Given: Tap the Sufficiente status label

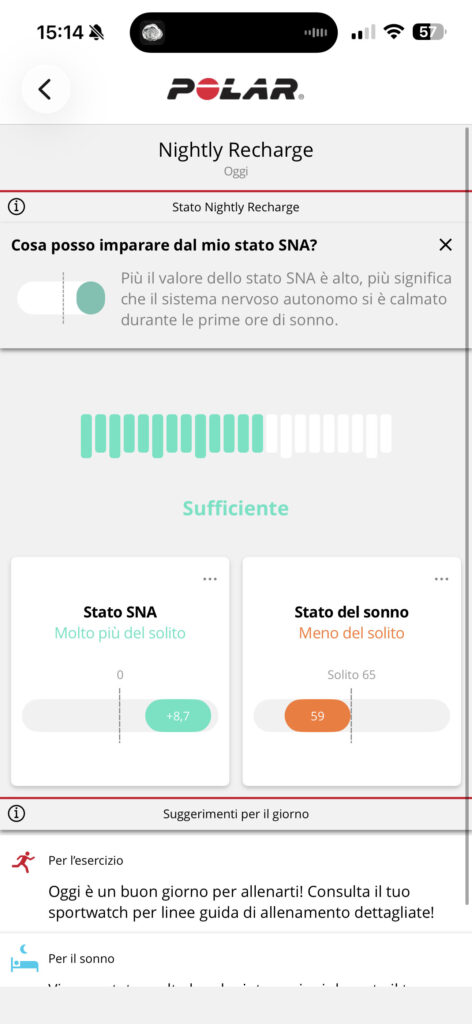Looking at the screenshot, I should pos(236,508).
